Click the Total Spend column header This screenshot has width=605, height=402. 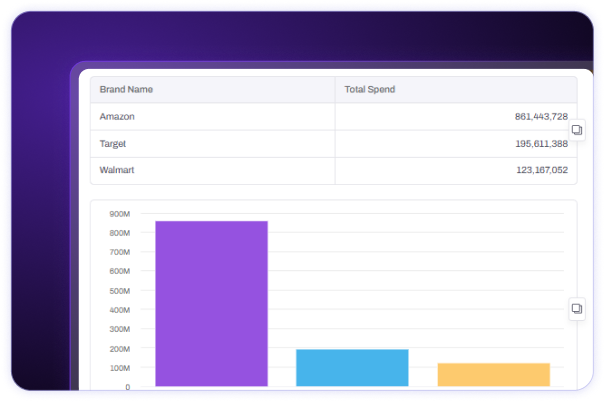pyautogui.click(x=369, y=90)
